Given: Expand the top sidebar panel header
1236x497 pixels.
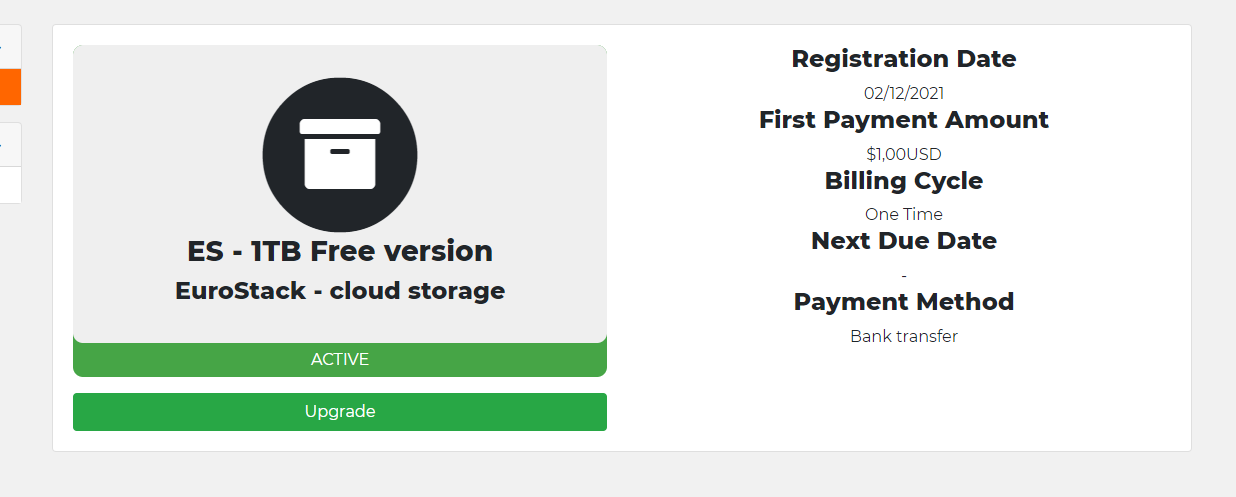Looking at the screenshot, I should coord(10,47).
